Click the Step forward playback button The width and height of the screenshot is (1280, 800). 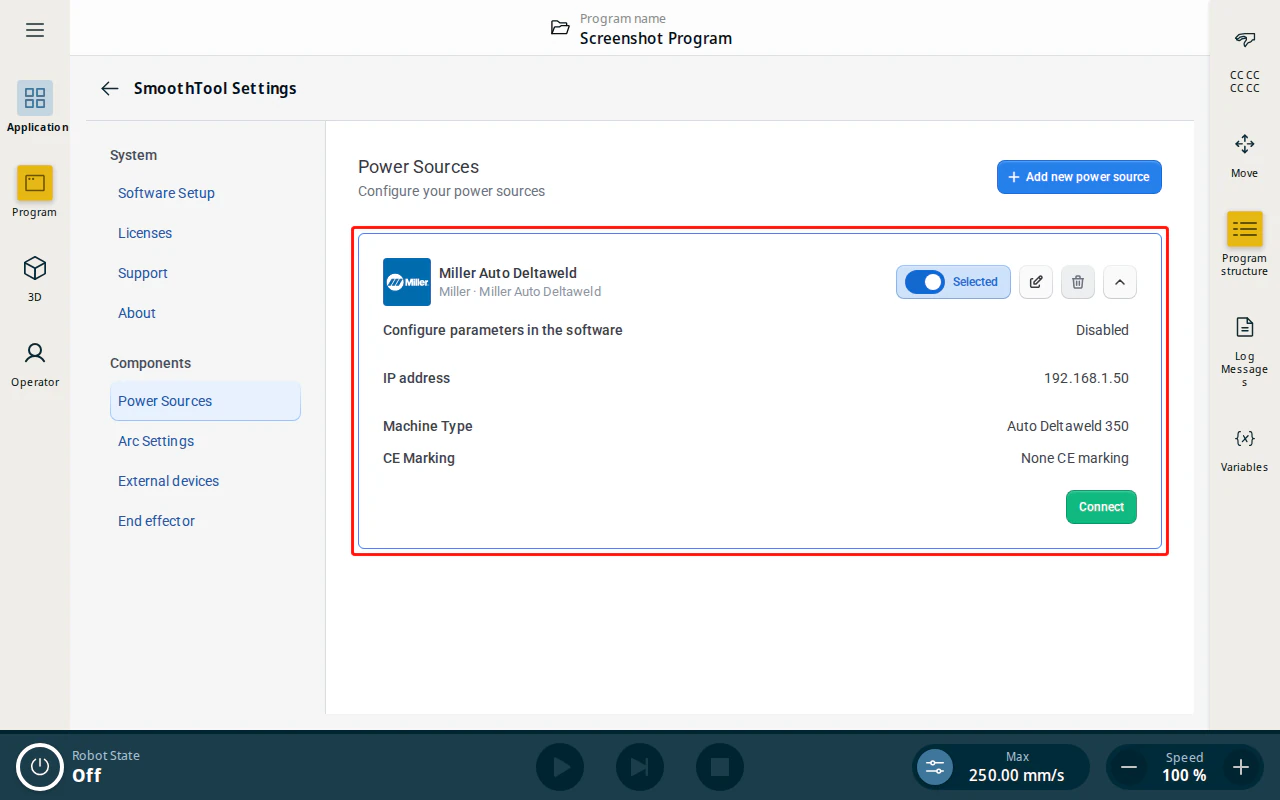[640, 767]
